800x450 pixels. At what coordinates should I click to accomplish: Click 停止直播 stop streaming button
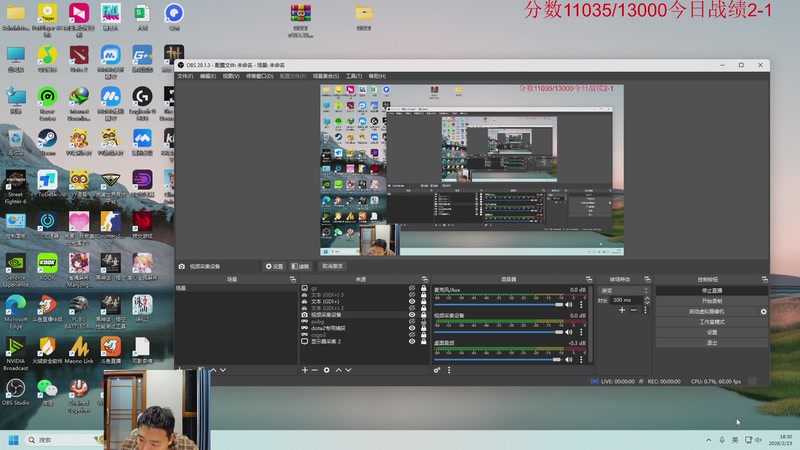coord(712,291)
